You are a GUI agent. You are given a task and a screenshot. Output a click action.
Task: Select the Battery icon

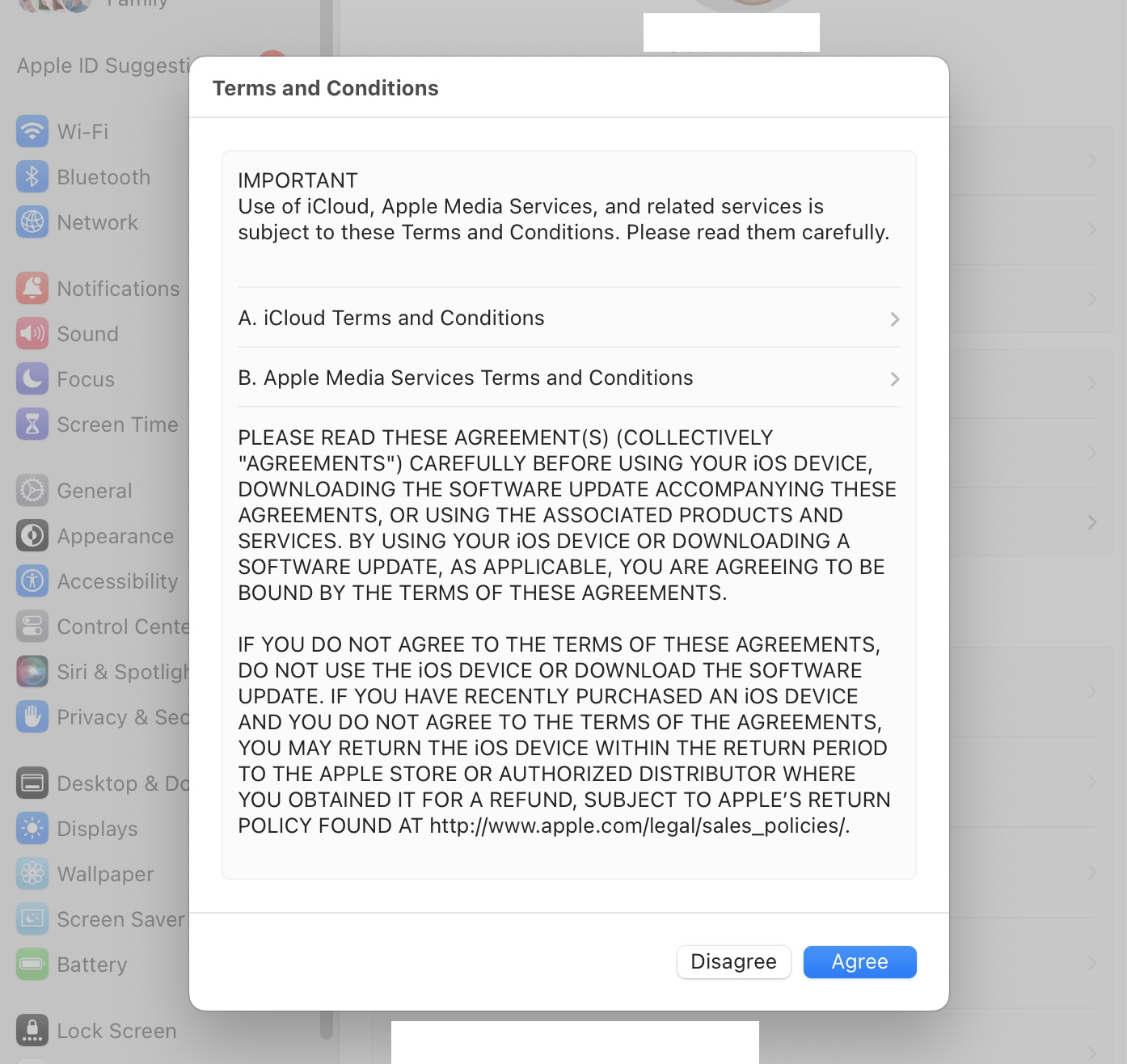click(x=32, y=964)
